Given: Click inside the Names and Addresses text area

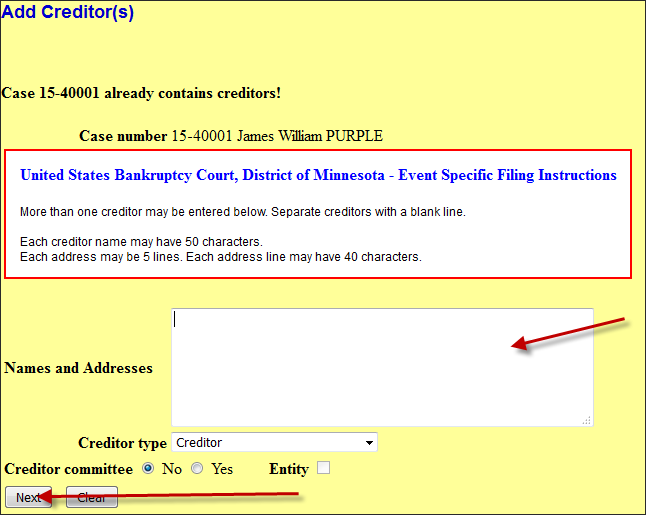Looking at the screenshot, I should [x=382, y=367].
